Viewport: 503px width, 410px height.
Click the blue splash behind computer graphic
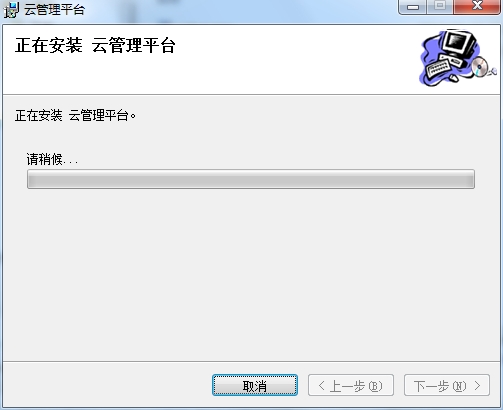[430, 50]
